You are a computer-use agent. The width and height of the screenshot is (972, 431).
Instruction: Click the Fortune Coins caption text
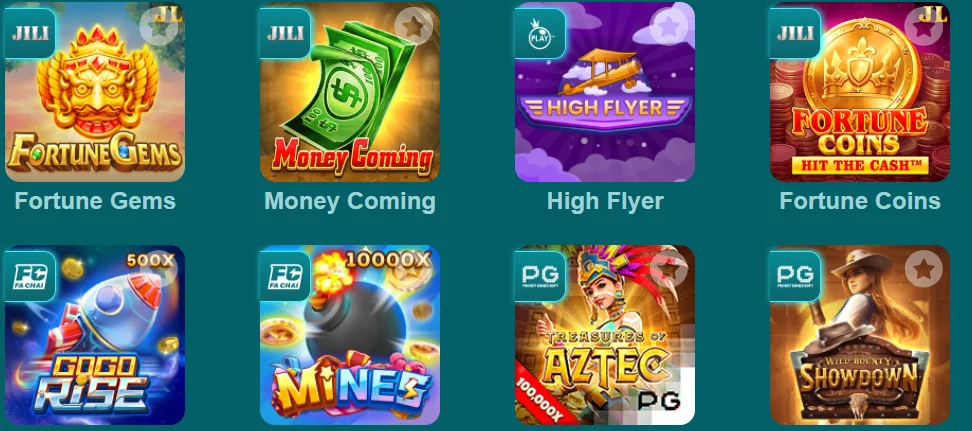860,201
